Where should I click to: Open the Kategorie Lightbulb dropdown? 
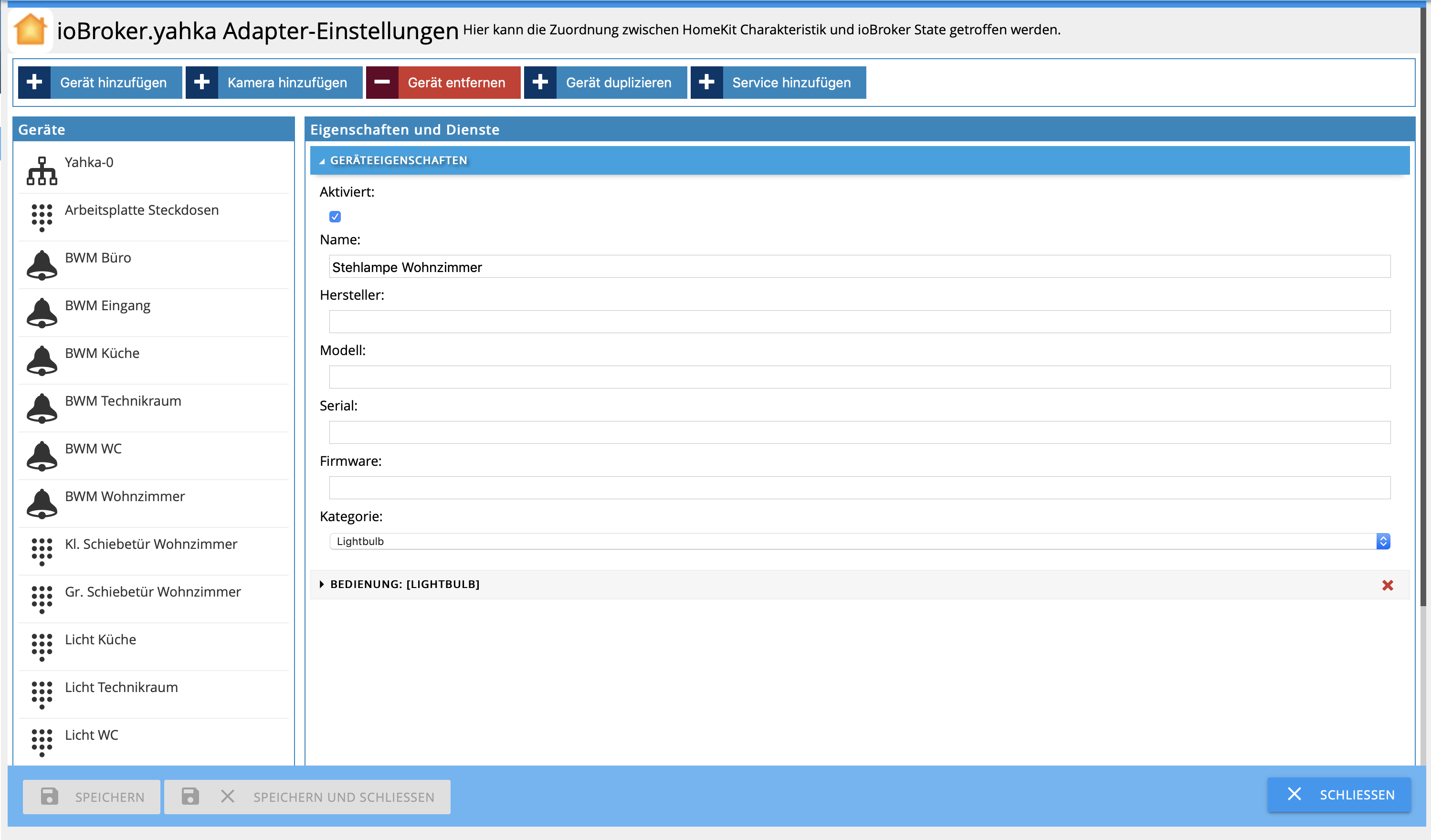point(859,541)
